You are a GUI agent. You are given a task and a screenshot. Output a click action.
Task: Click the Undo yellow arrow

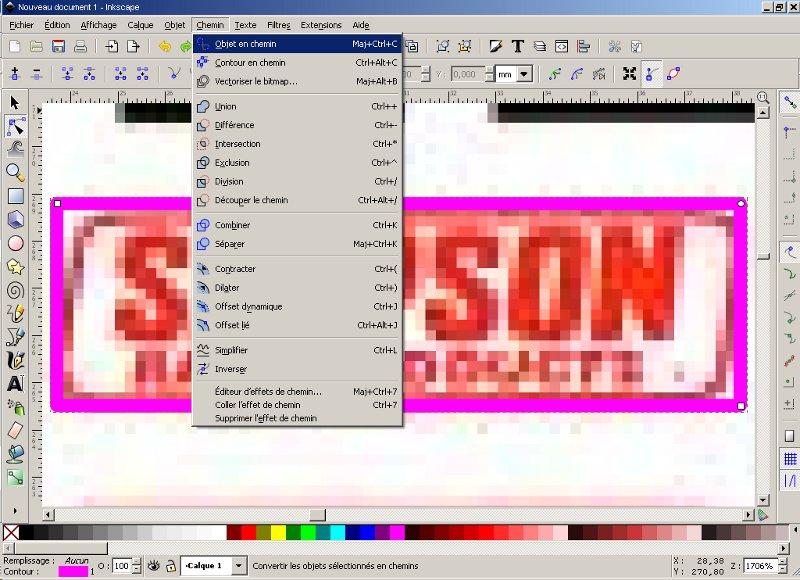pyautogui.click(x=164, y=46)
